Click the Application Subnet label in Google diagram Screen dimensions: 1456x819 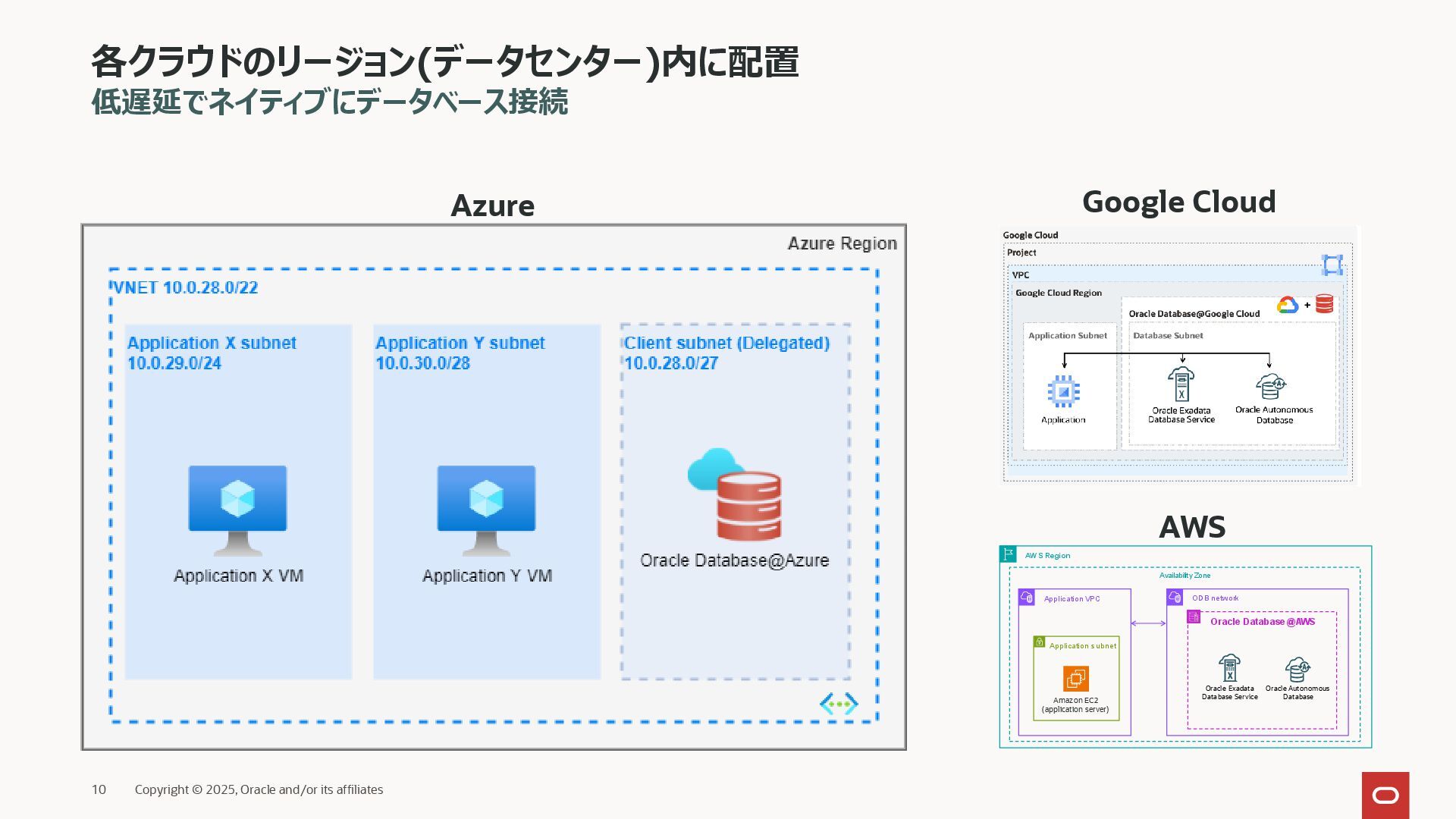tap(1068, 335)
